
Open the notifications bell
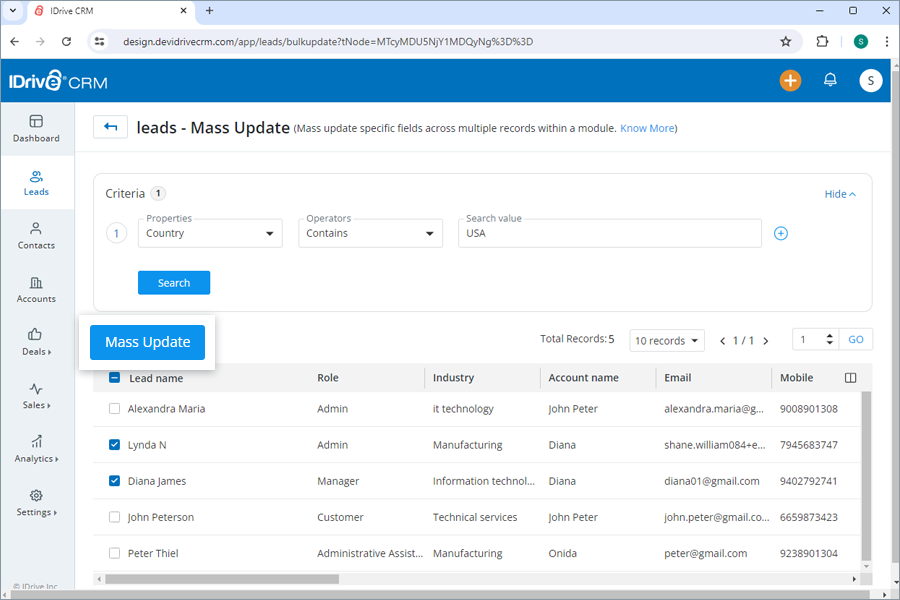(x=830, y=80)
